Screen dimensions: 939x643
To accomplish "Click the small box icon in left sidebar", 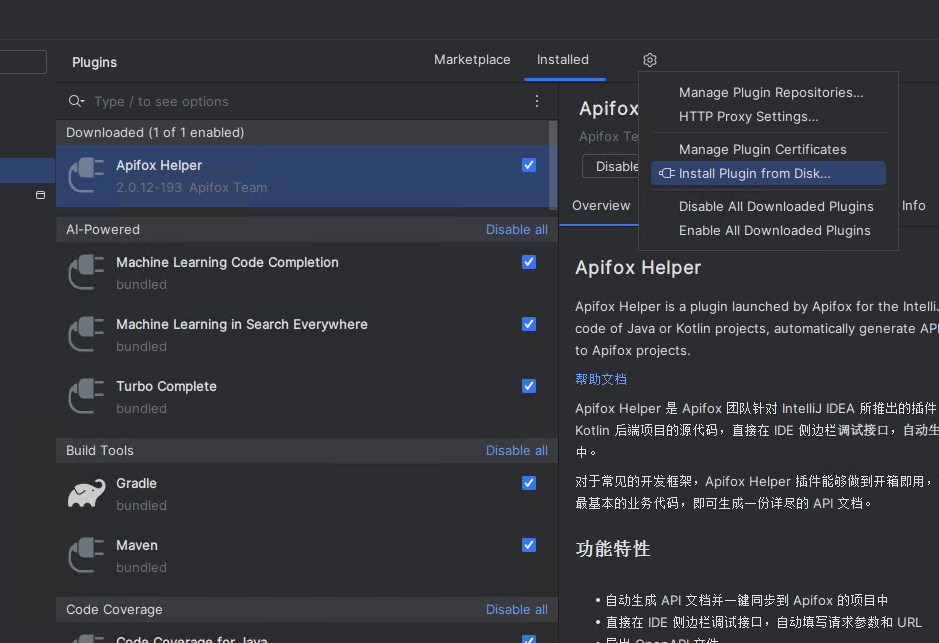I will pyautogui.click(x=40, y=195).
